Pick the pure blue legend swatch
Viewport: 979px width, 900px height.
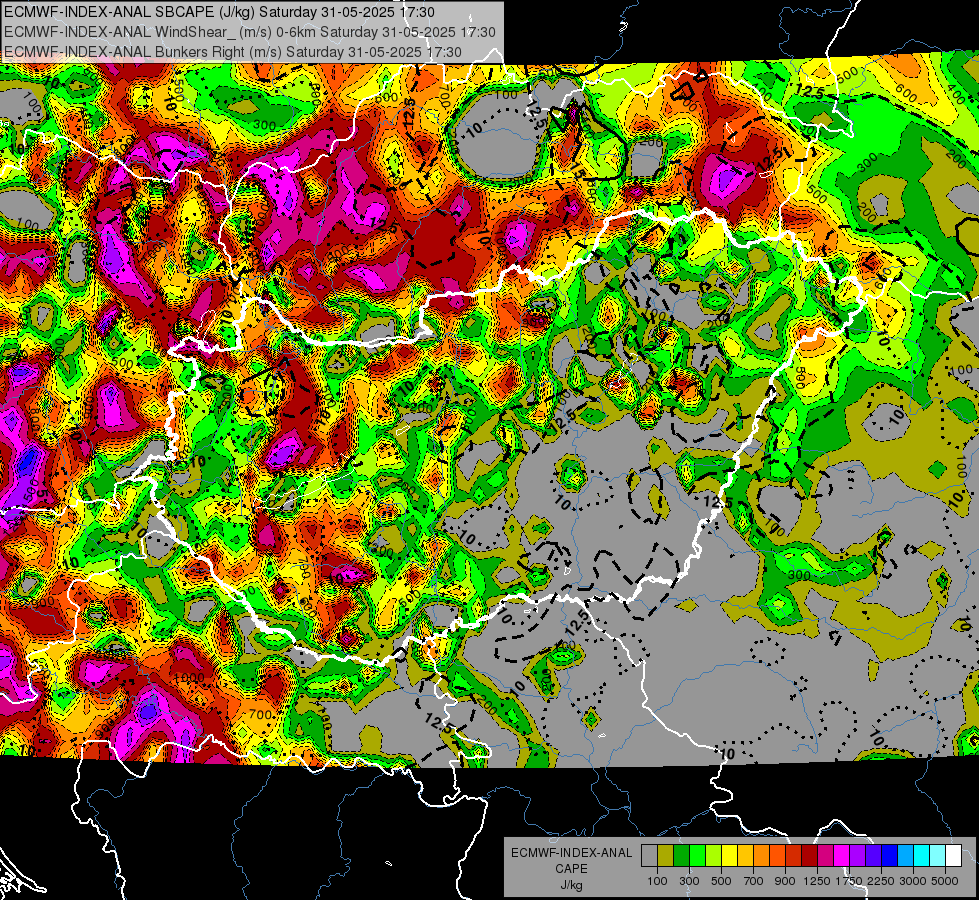pyautogui.click(x=890, y=855)
